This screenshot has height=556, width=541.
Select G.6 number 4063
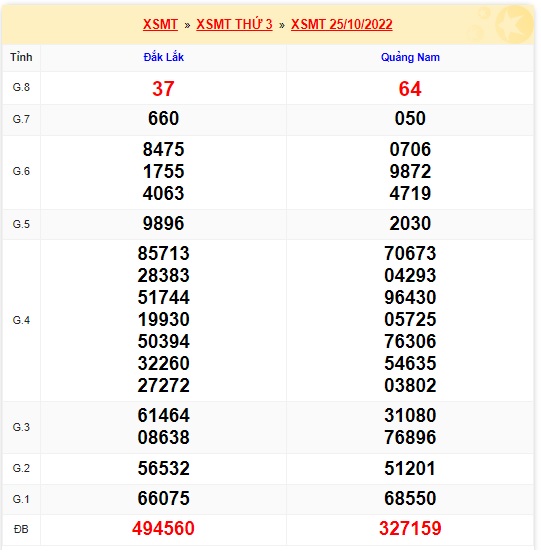tap(163, 194)
